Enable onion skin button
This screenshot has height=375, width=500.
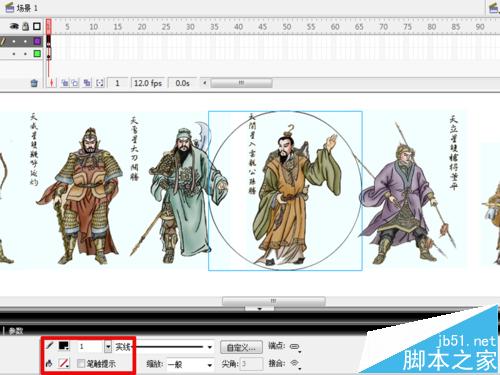pyautogui.click(x=64, y=83)
